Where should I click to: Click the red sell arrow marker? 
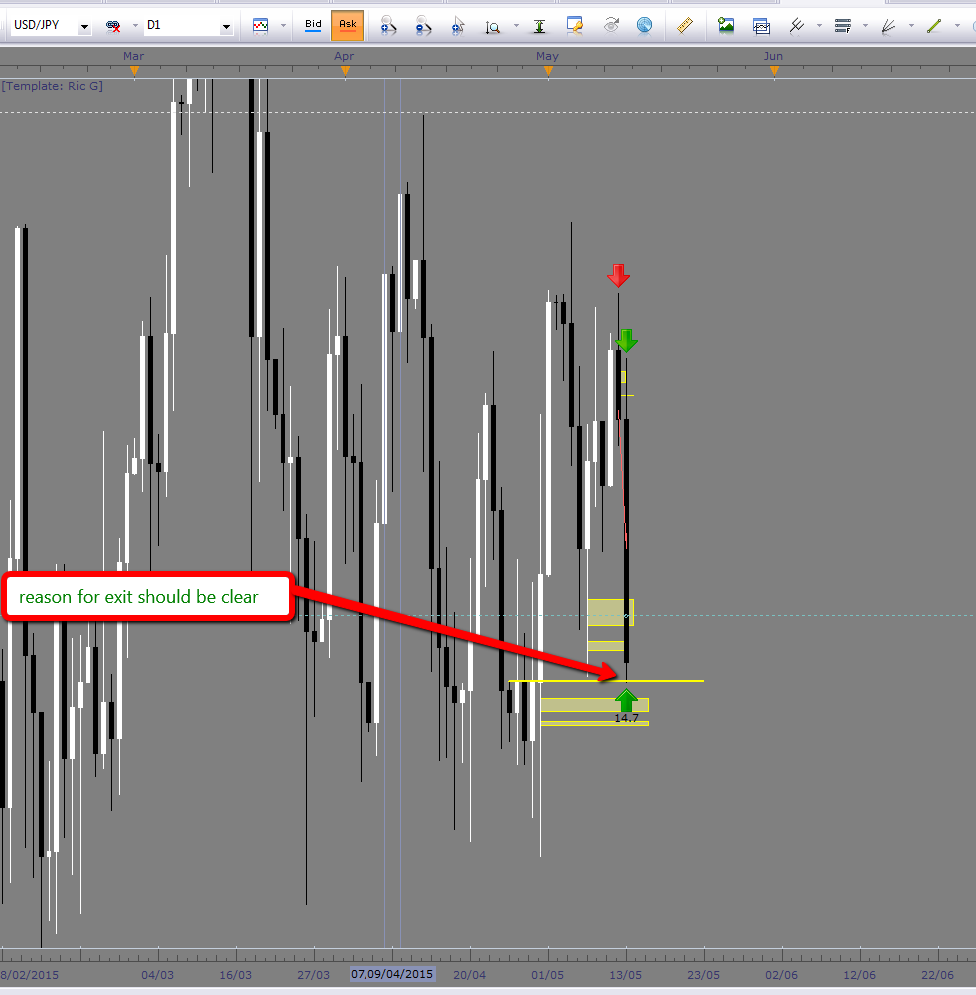tap(618, 275)
